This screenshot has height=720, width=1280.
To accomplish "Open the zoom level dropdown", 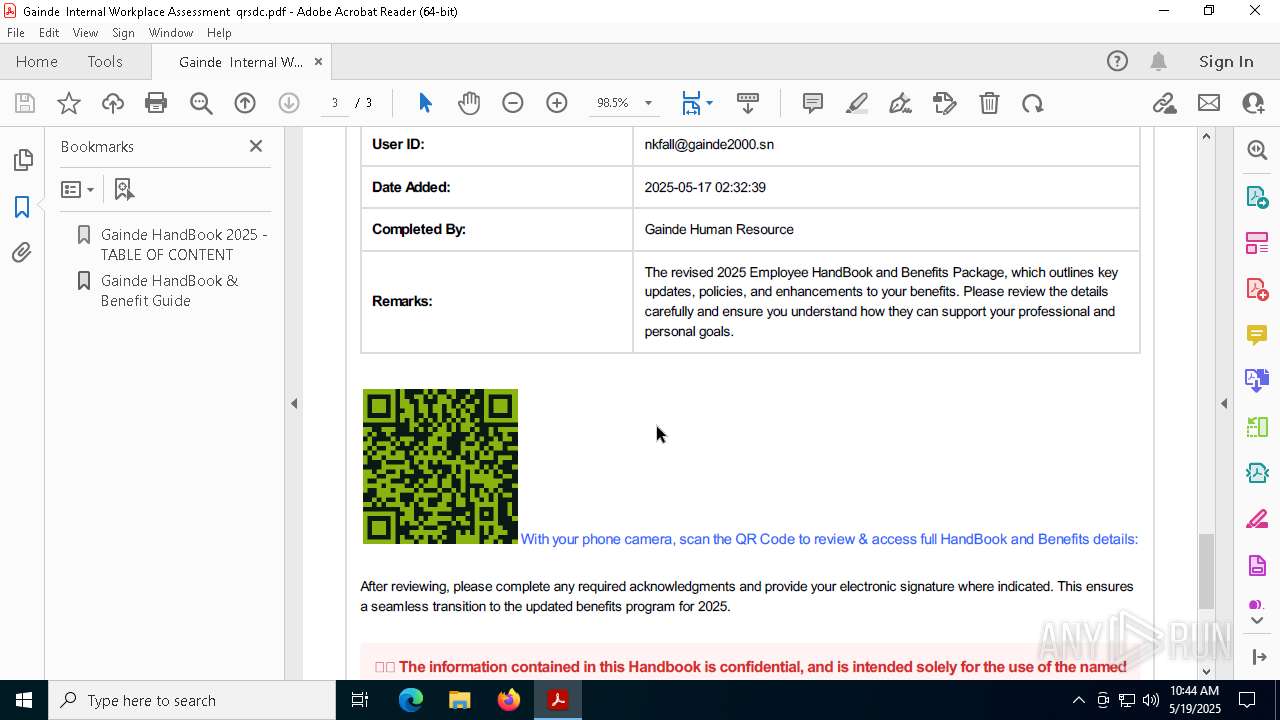I will pyautogui.click(x=648, y=103).
